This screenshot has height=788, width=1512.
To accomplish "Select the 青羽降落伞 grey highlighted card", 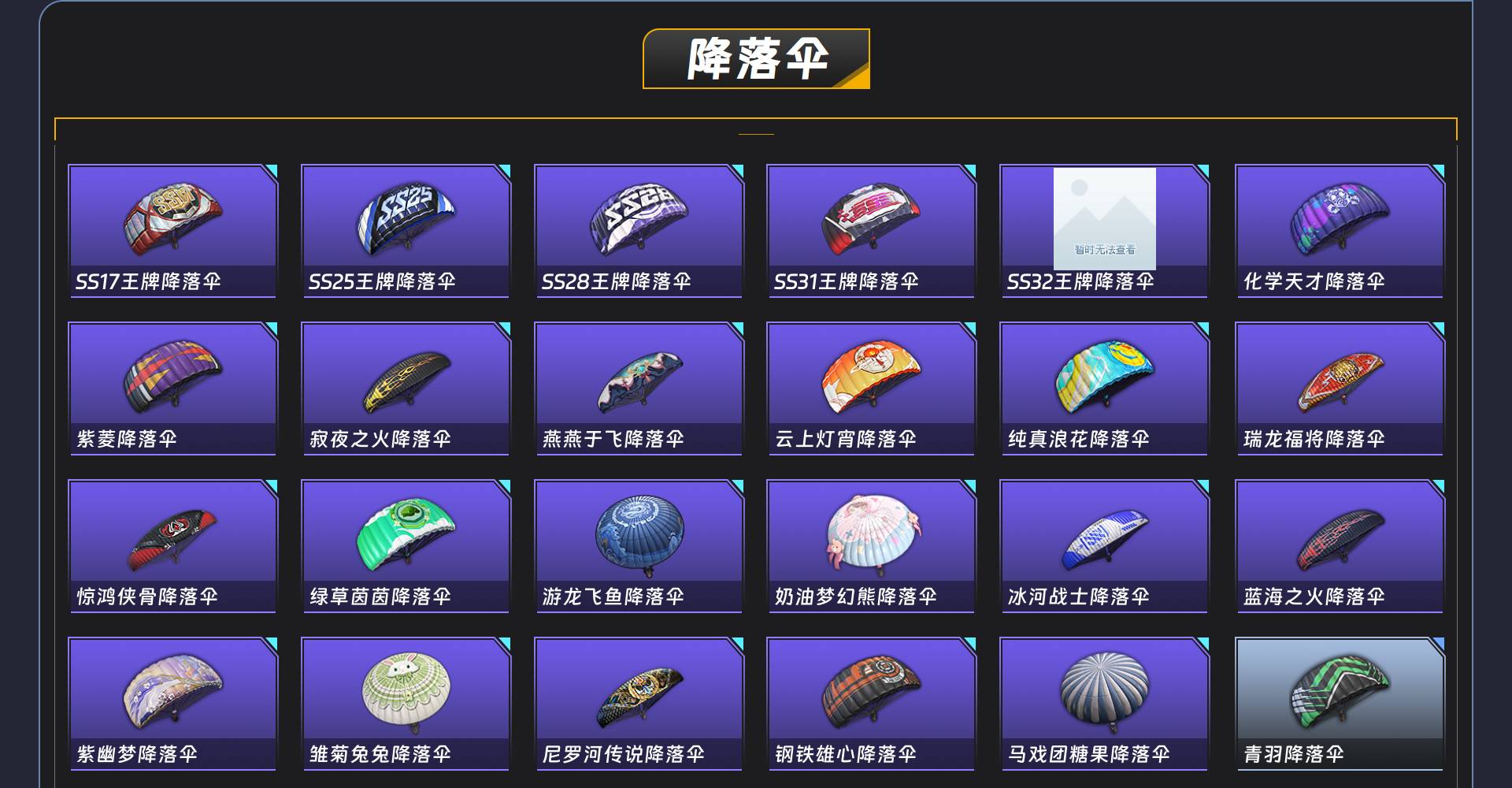I will pos(1340,704).
